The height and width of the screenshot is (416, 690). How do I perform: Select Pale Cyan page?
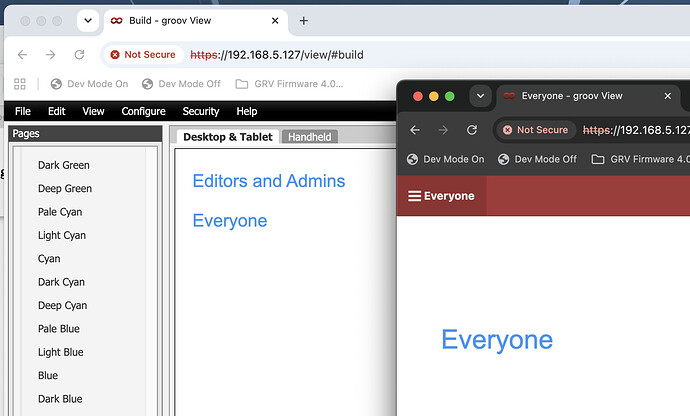pos(60,212)
